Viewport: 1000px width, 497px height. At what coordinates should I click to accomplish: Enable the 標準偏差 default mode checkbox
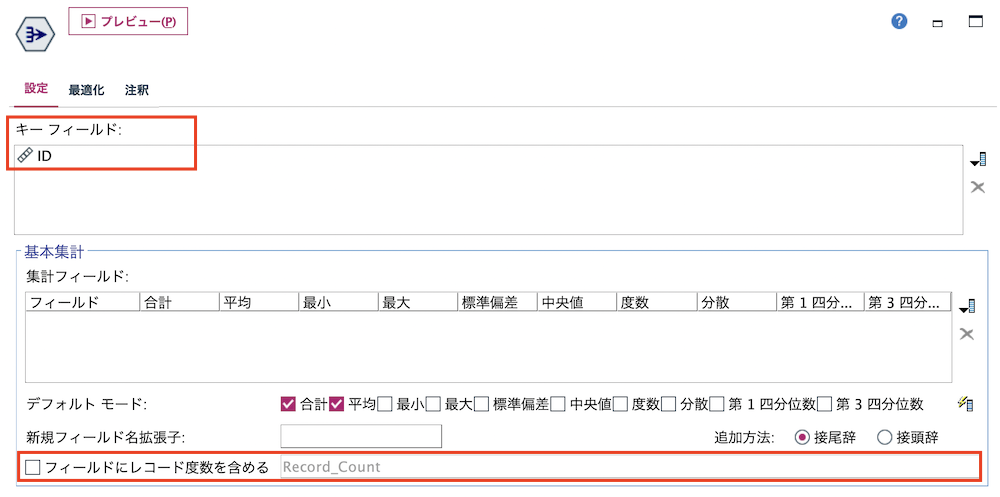point(482,404)
